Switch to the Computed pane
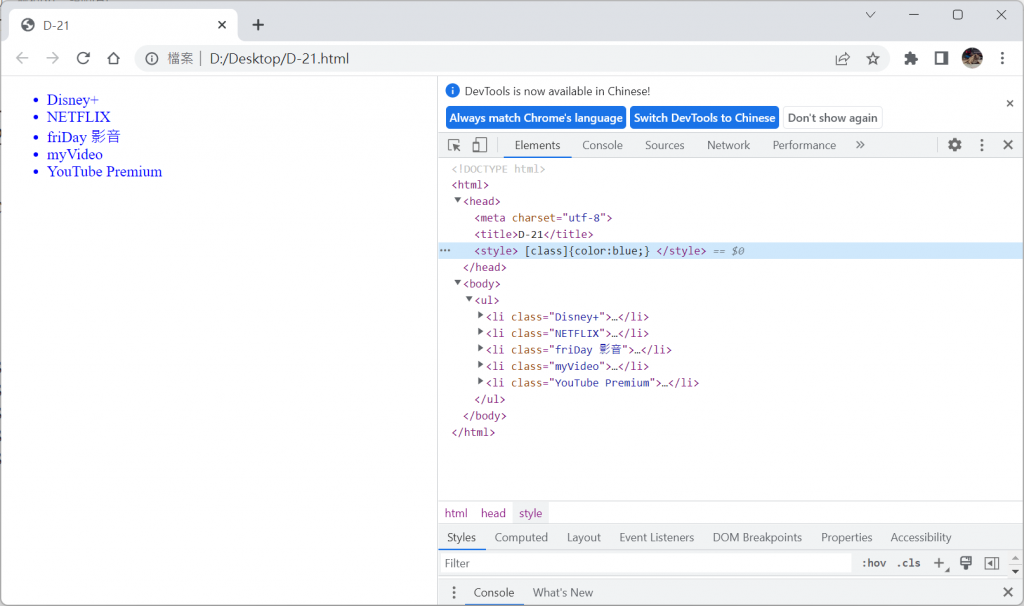This screenshot has height=606, width=1024. (x=521, y=537)
